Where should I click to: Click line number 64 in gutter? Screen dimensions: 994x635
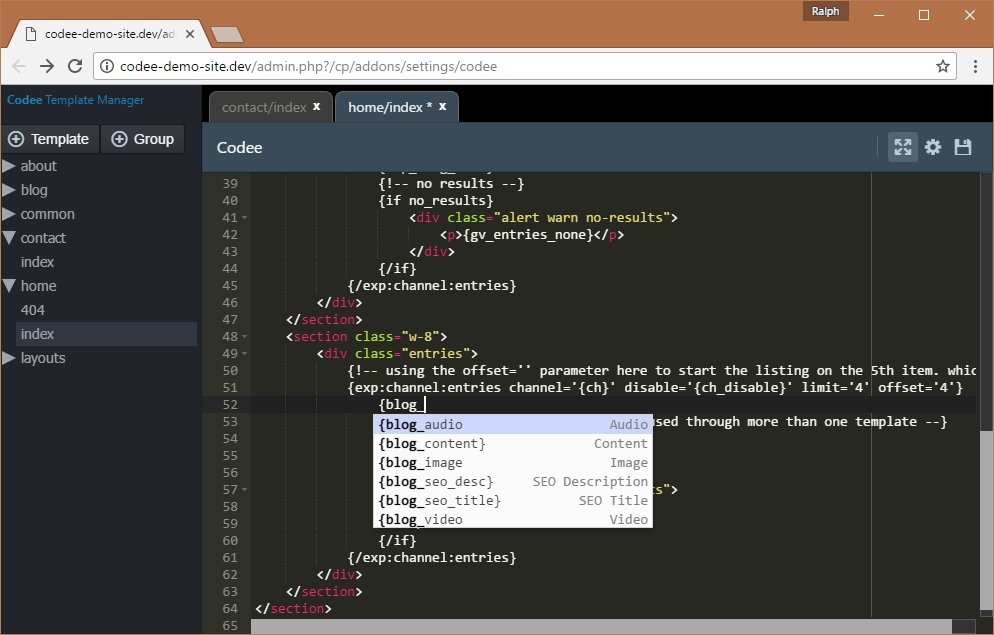click(x=230, y=609)
